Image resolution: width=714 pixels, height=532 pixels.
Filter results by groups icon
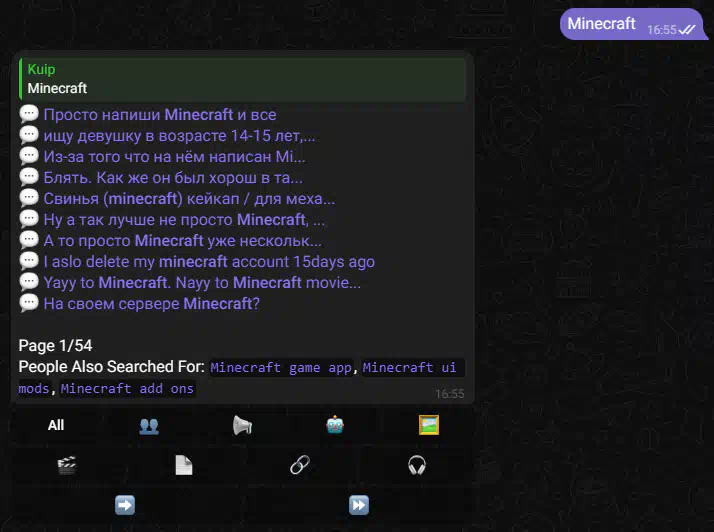point(149,425)
